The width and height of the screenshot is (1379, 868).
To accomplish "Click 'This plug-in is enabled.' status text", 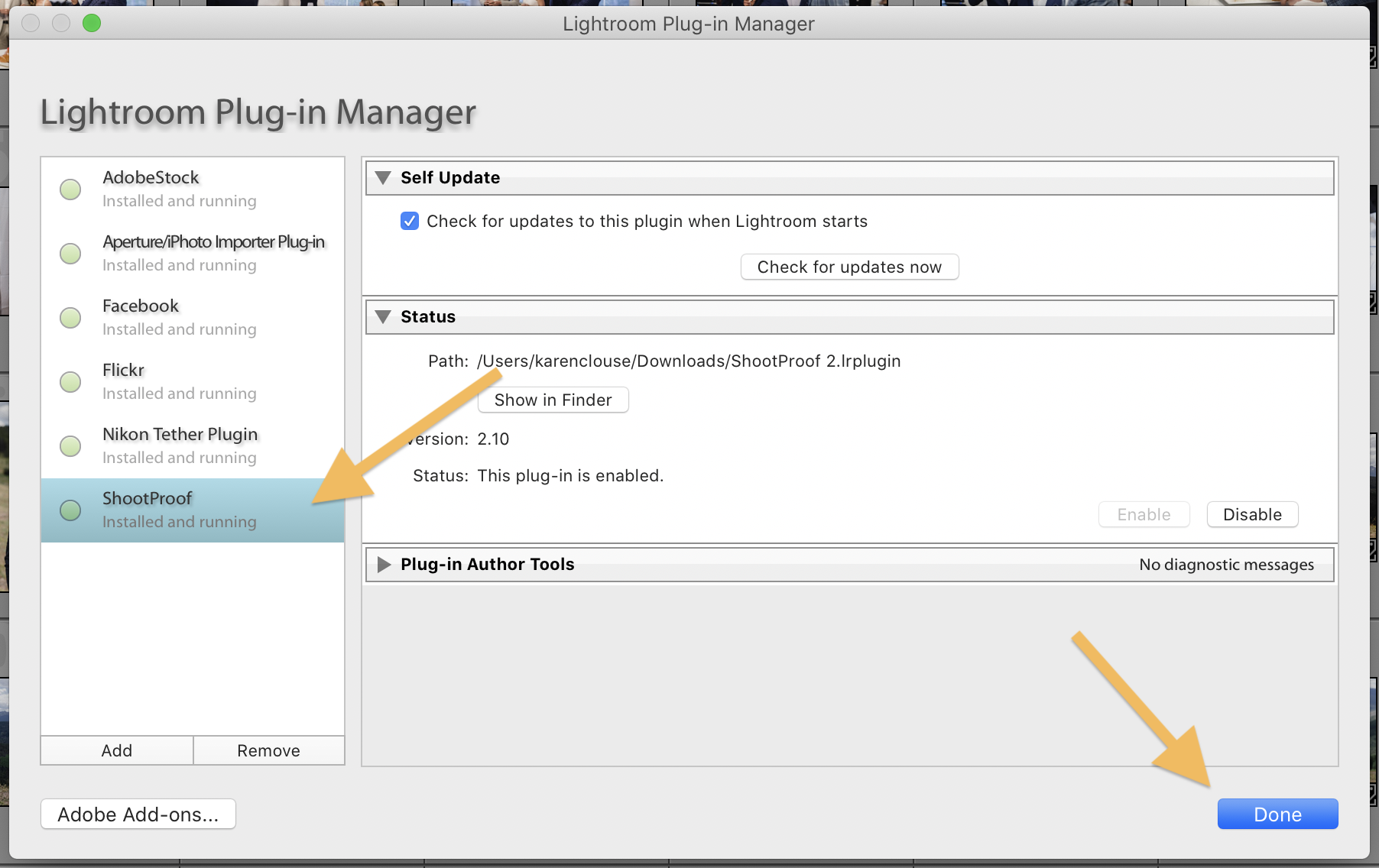I will pos(570,476).
